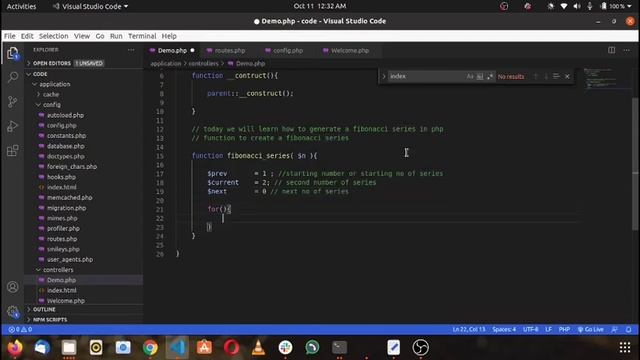Open autoload.php in explorer
Screen dimensions: 640x360
click(65, 115)
